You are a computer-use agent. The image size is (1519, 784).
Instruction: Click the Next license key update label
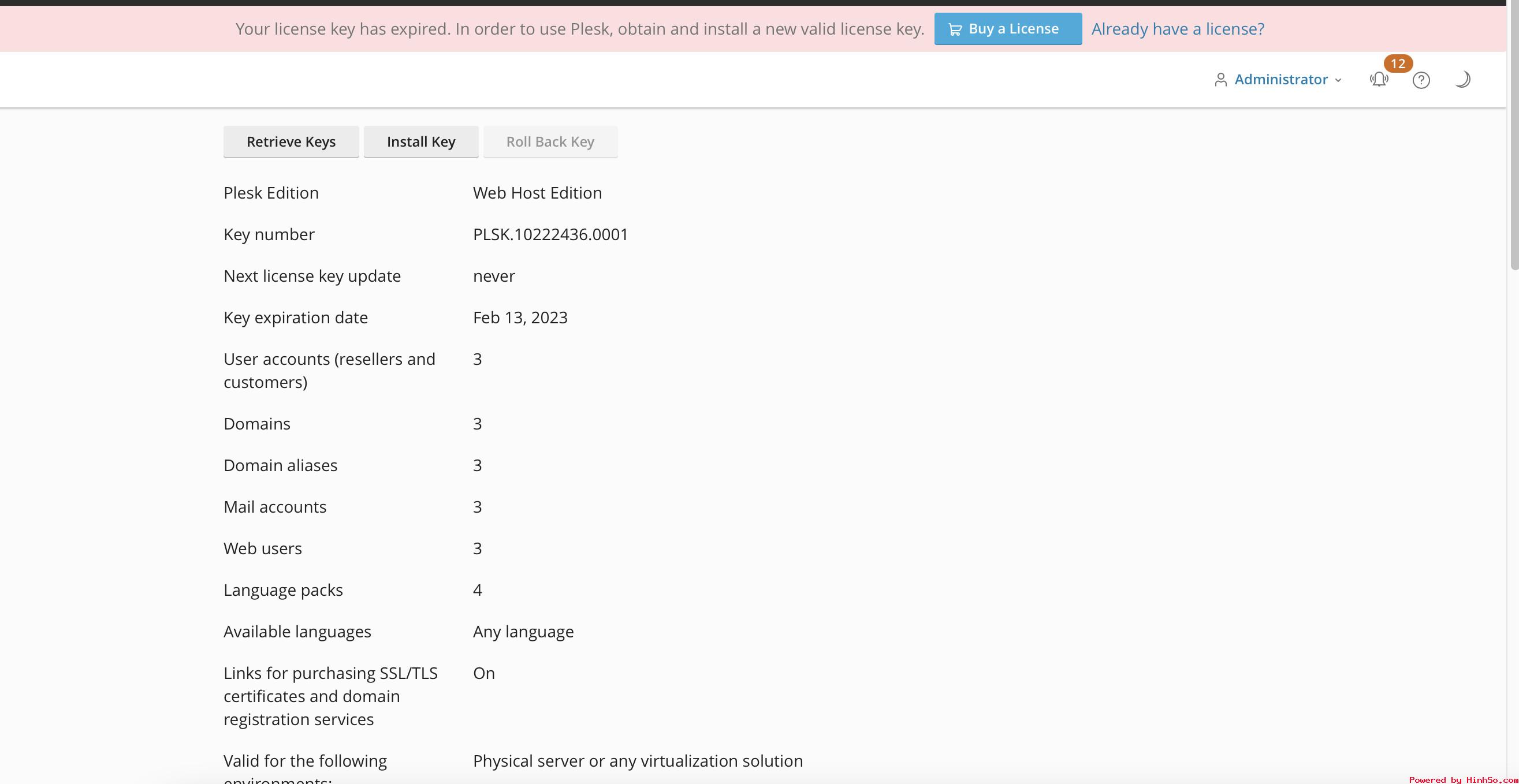(x=312, y=276)
